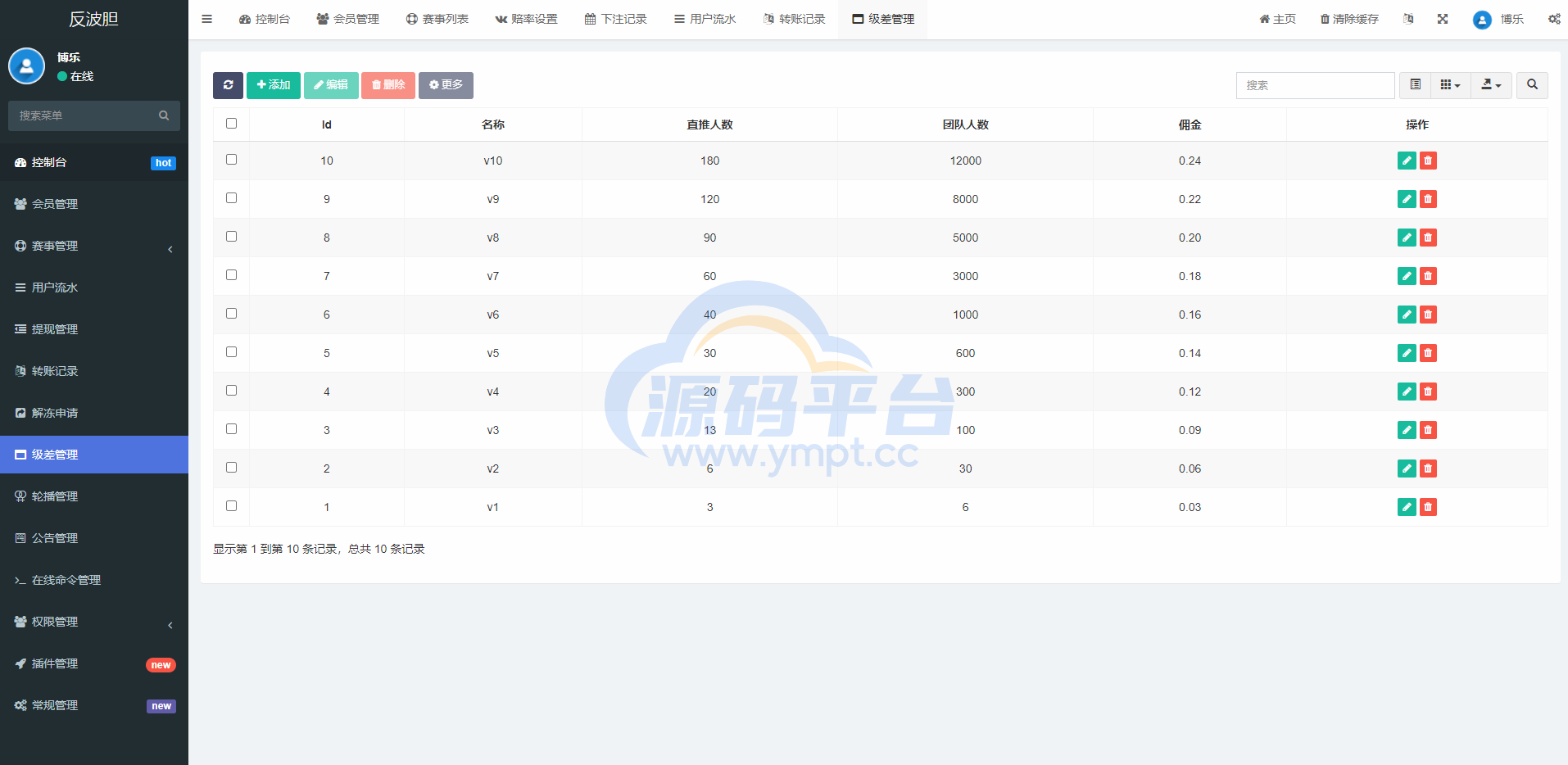This screenshot has width=1568, height=765.
Task: Edit the v9 row with pencil icon
Action: [x=1407, y=199]
